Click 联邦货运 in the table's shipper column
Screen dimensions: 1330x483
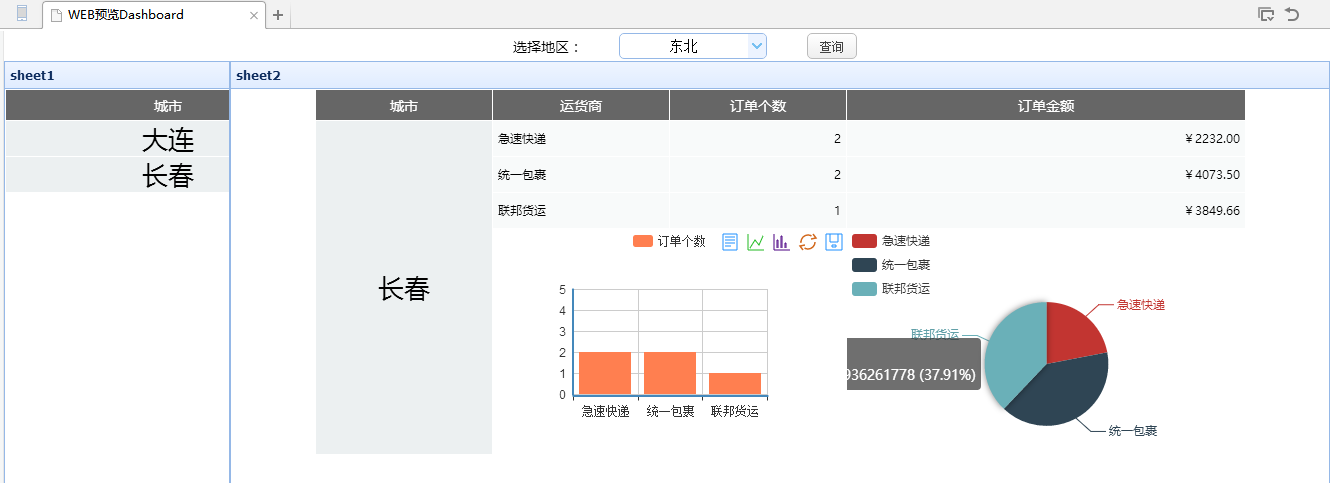tap(522, 211)
